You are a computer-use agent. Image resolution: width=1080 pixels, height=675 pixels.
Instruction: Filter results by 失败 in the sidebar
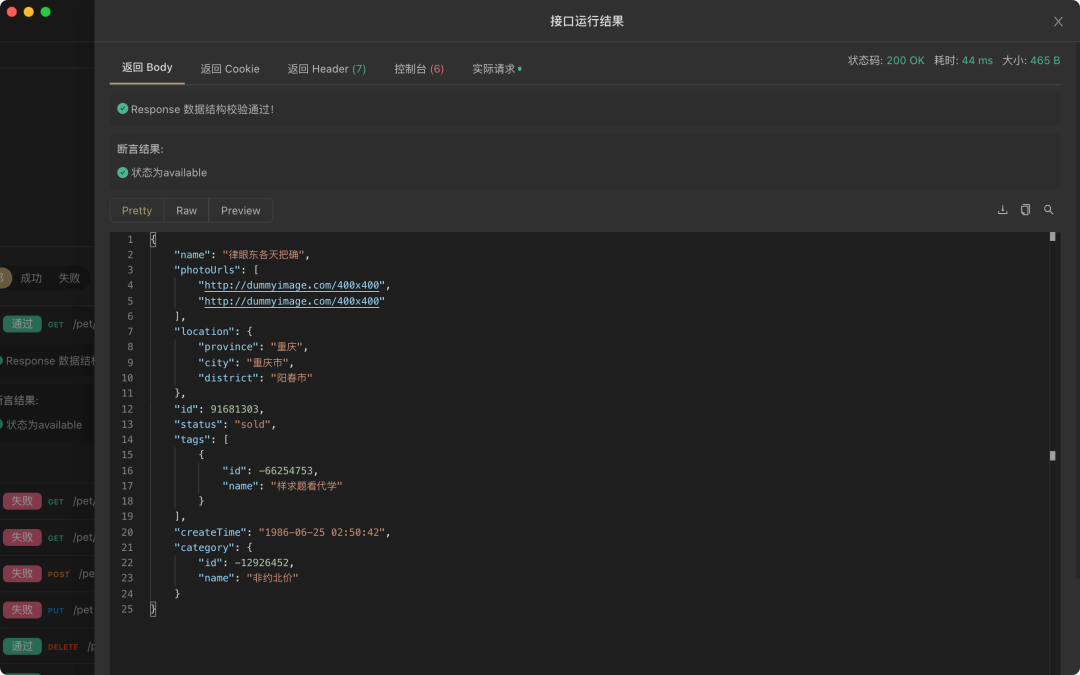(x=69, y=278)
